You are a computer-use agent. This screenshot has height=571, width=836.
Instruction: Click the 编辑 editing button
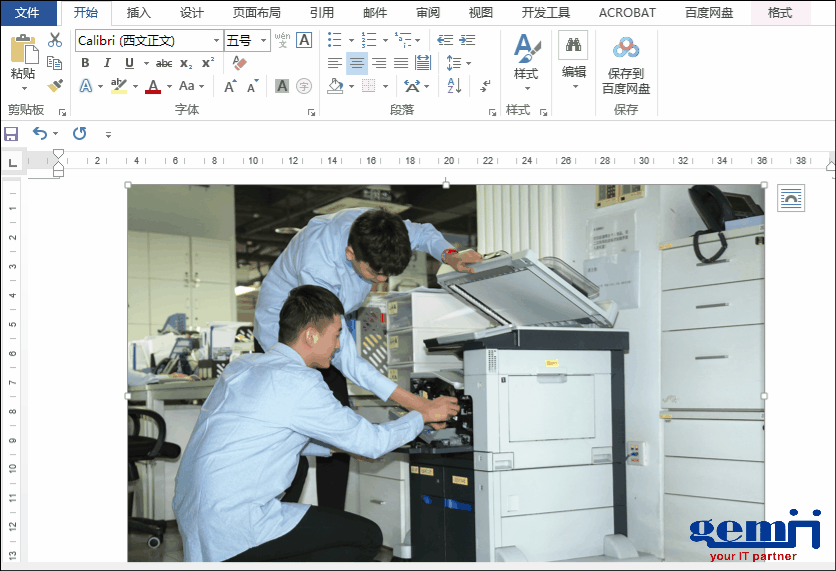tap(573, 58)
